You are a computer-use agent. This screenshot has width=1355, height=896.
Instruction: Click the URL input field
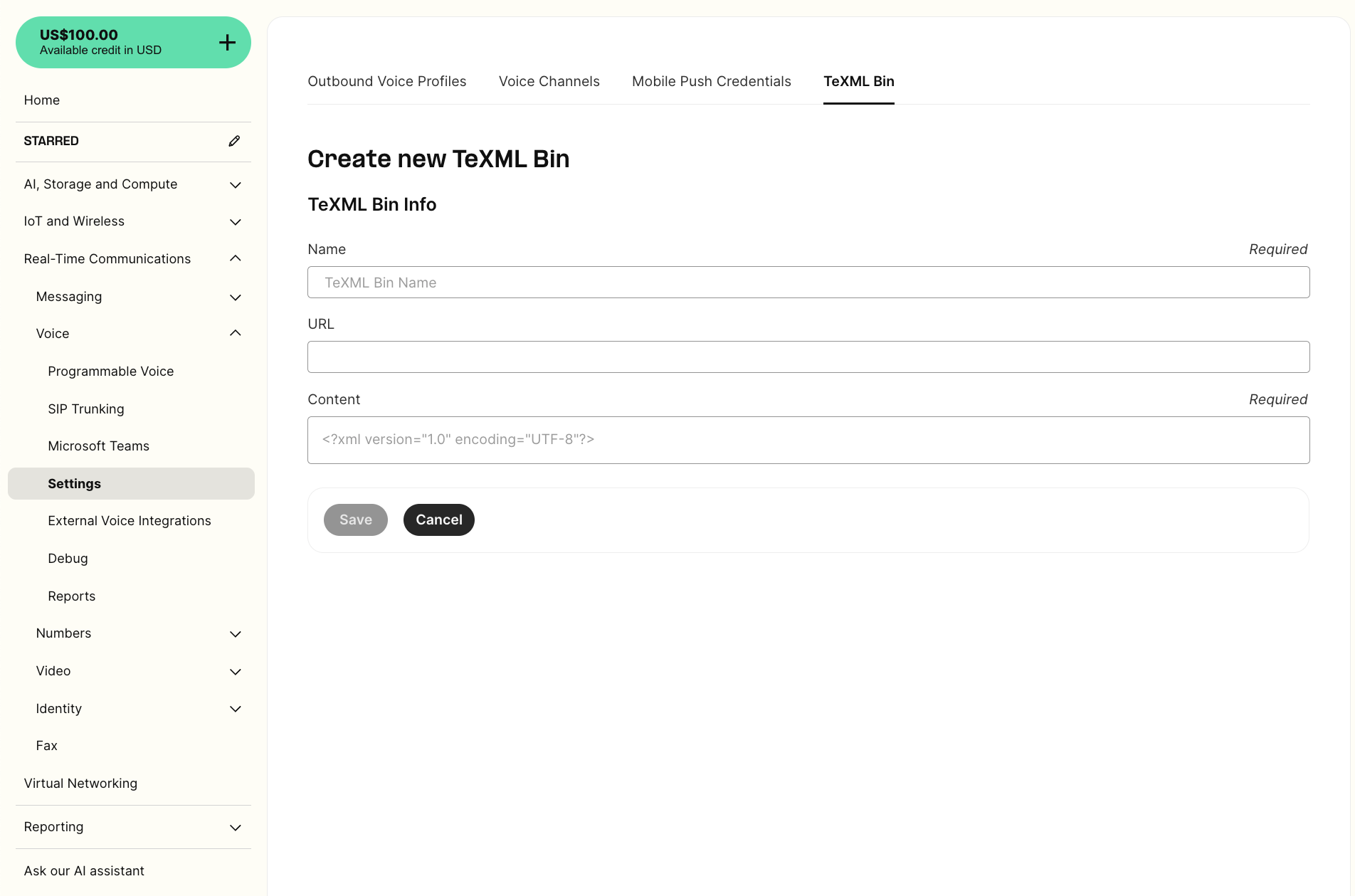coord(808,357)
